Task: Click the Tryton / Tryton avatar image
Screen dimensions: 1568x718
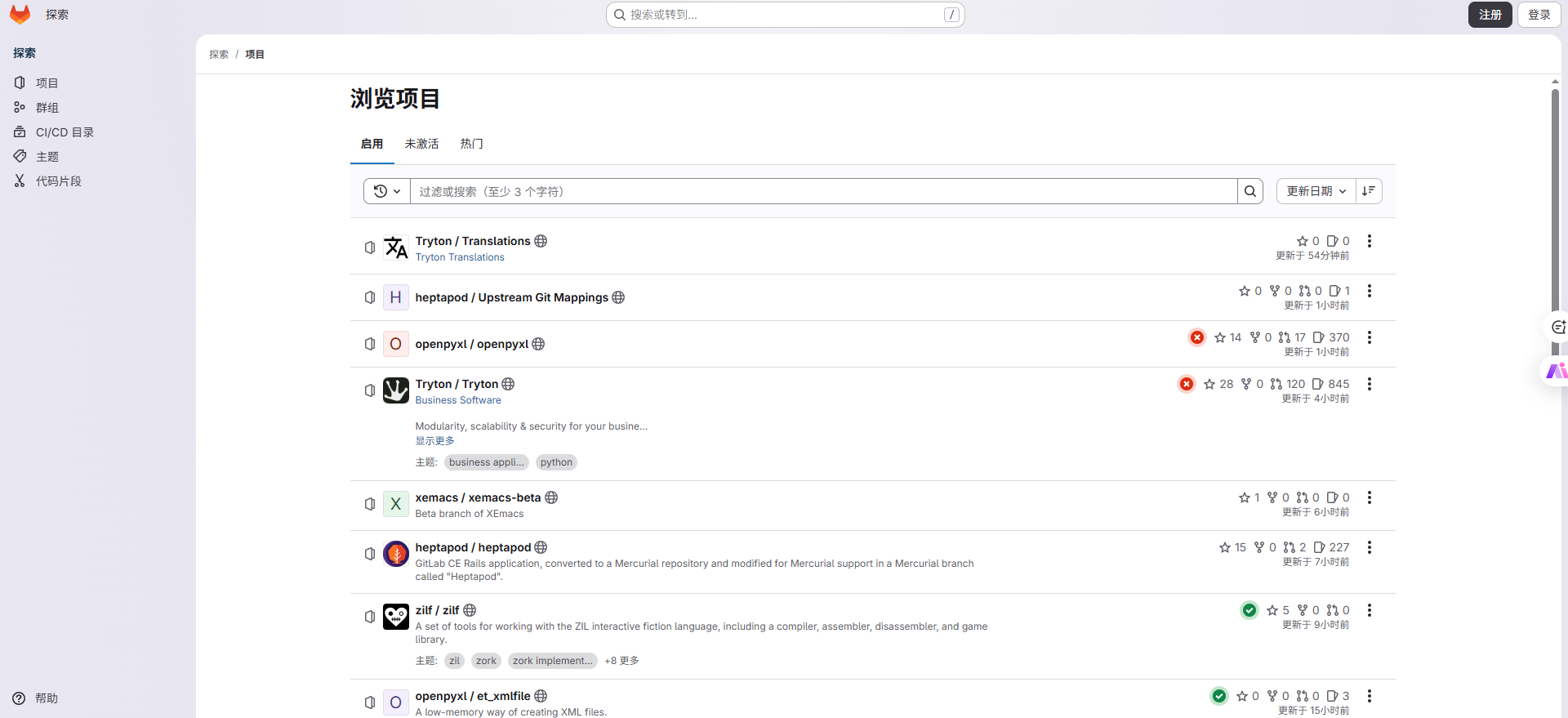Action: [396, 390]
